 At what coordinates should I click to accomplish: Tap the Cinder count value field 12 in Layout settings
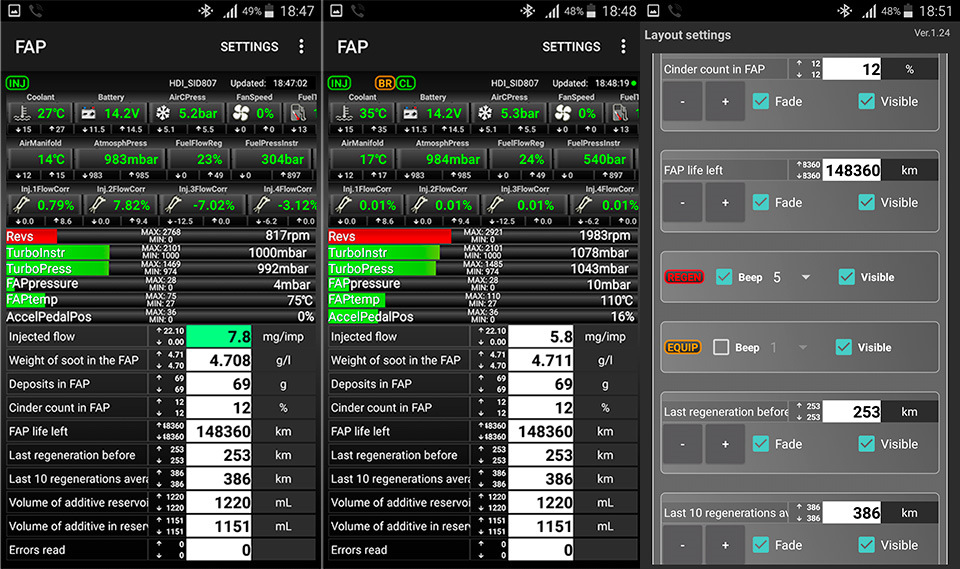click(852, 69)
